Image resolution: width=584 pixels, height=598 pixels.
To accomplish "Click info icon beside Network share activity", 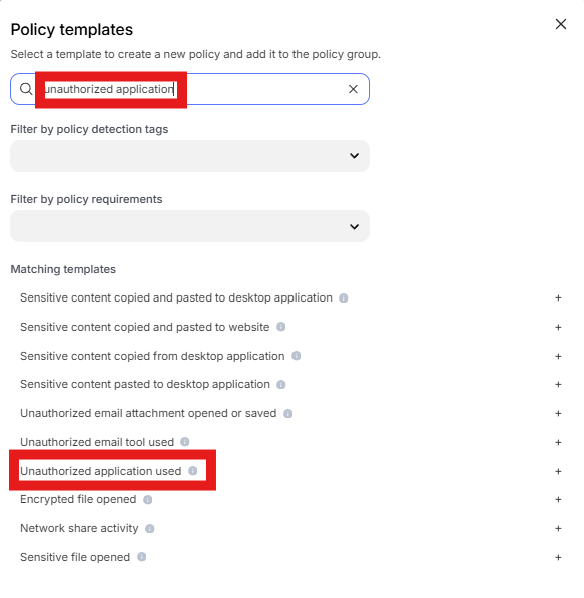I will pyautogui.click(x=150, y=529).
